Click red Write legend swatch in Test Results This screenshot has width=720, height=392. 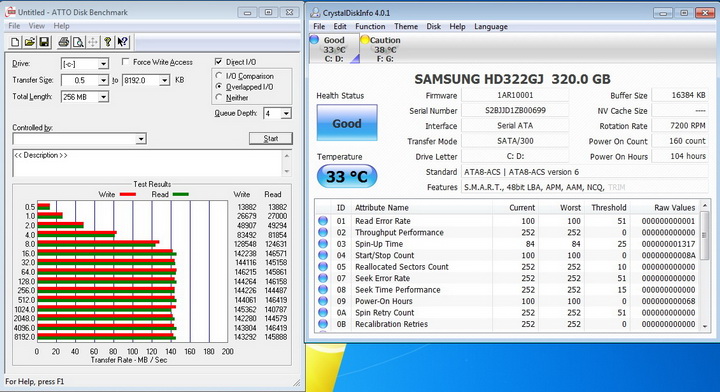coord(128,194)
